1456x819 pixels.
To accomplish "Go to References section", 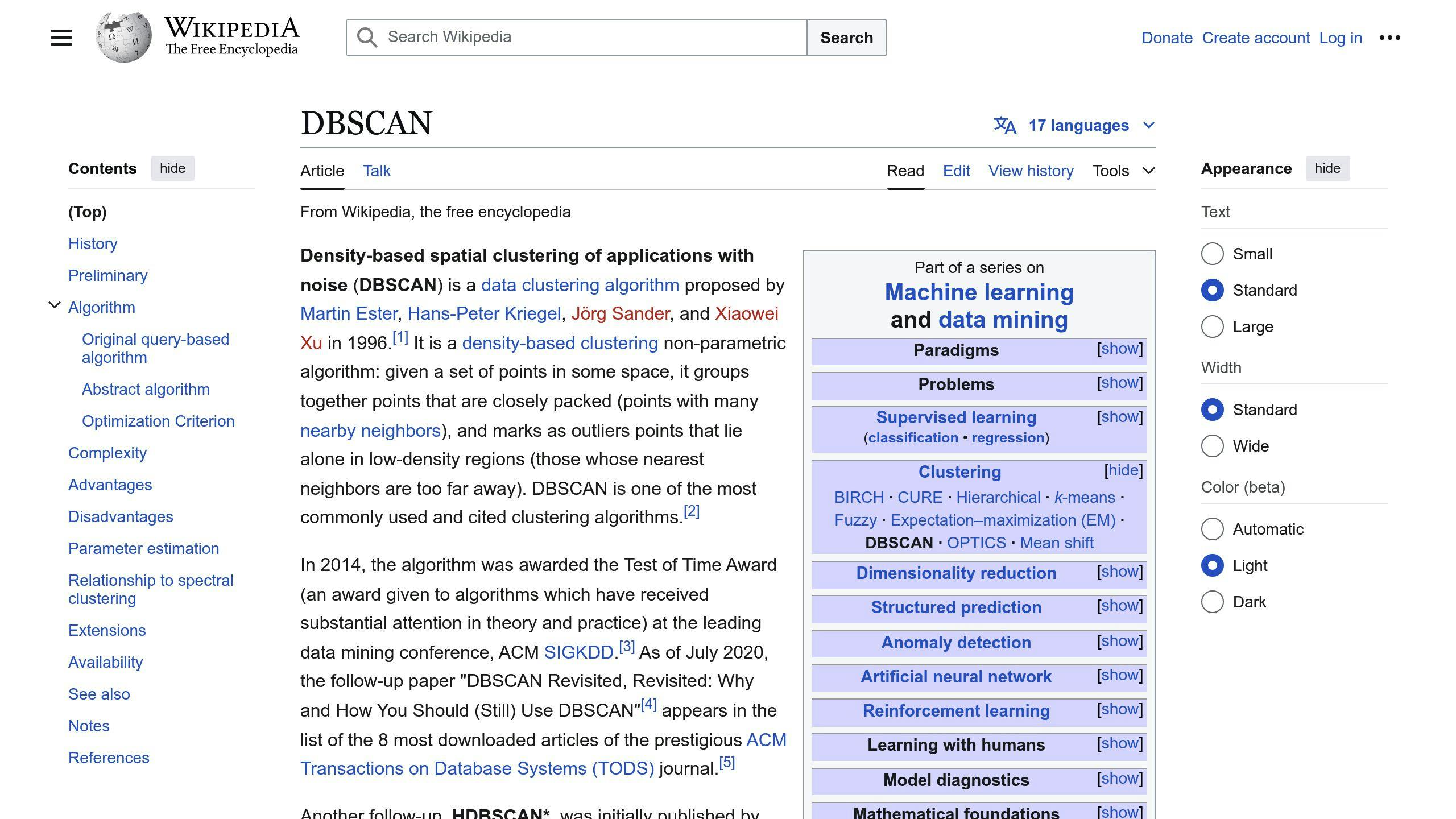I will [x=109, y=758].
